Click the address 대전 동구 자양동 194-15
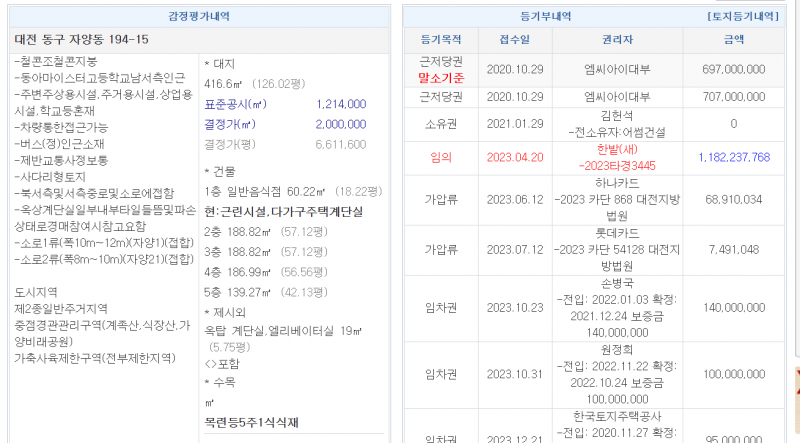Image resolution: width=800 pixels, height=443 pixels. coord(82,39)
